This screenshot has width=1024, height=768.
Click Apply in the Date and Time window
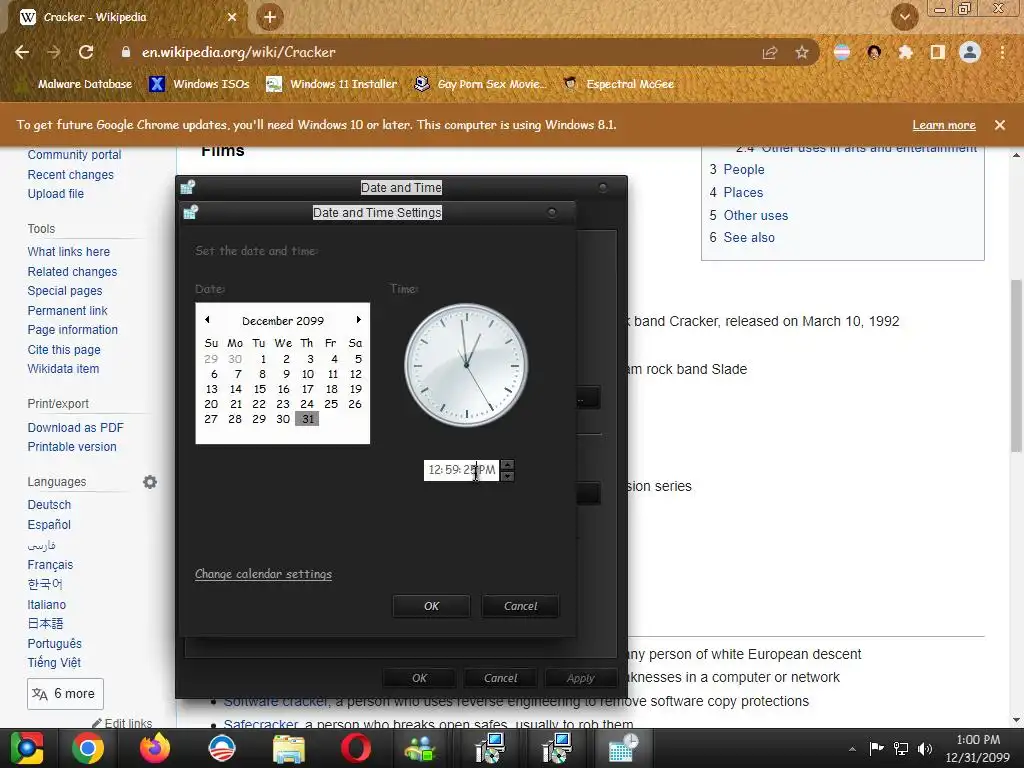581,678
